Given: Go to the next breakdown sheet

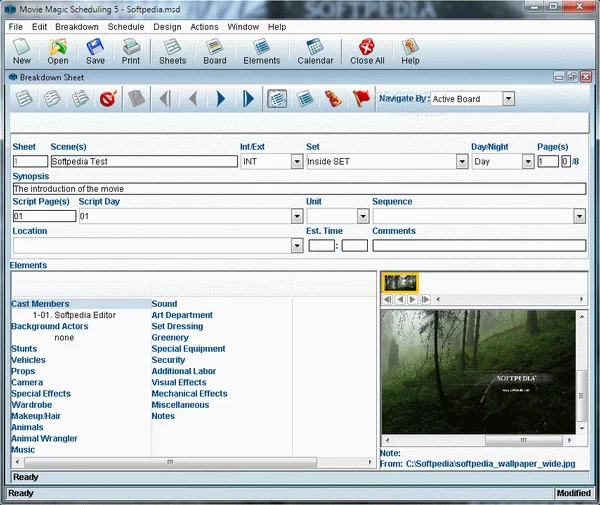Looking at the screenshot, I should pos(220,99).
